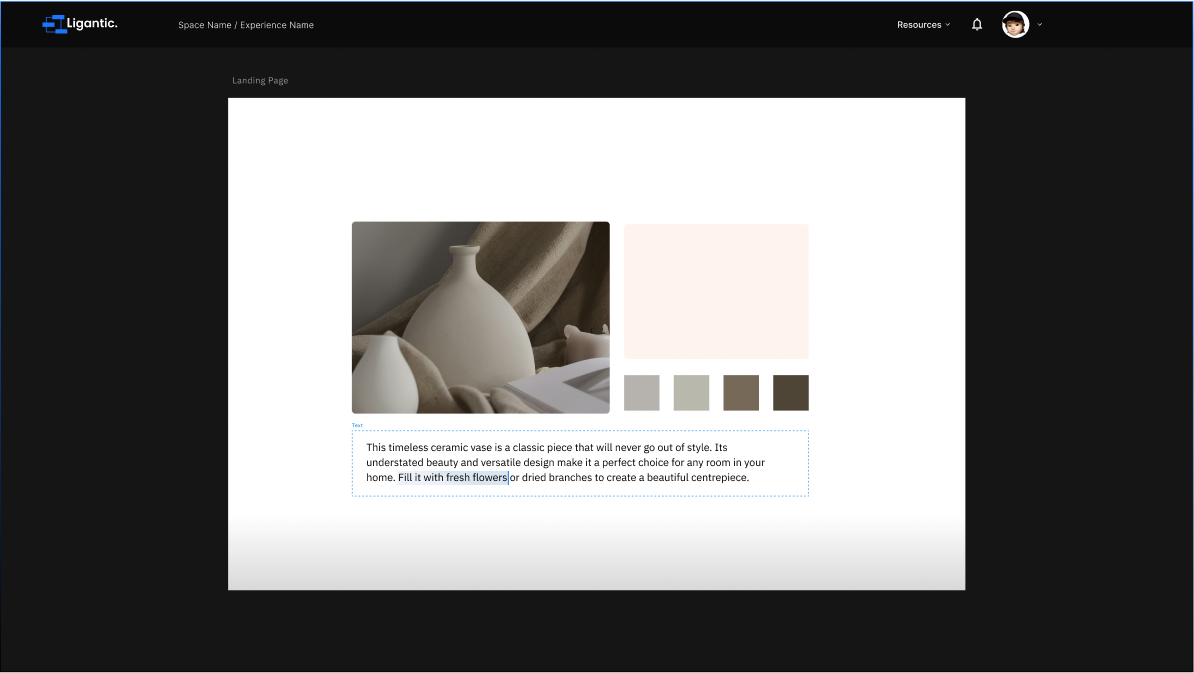The width and height of the screenshot is (1194, 673).
Task: Select the taupe brown color swatch
Action: [x=741, y=393]
